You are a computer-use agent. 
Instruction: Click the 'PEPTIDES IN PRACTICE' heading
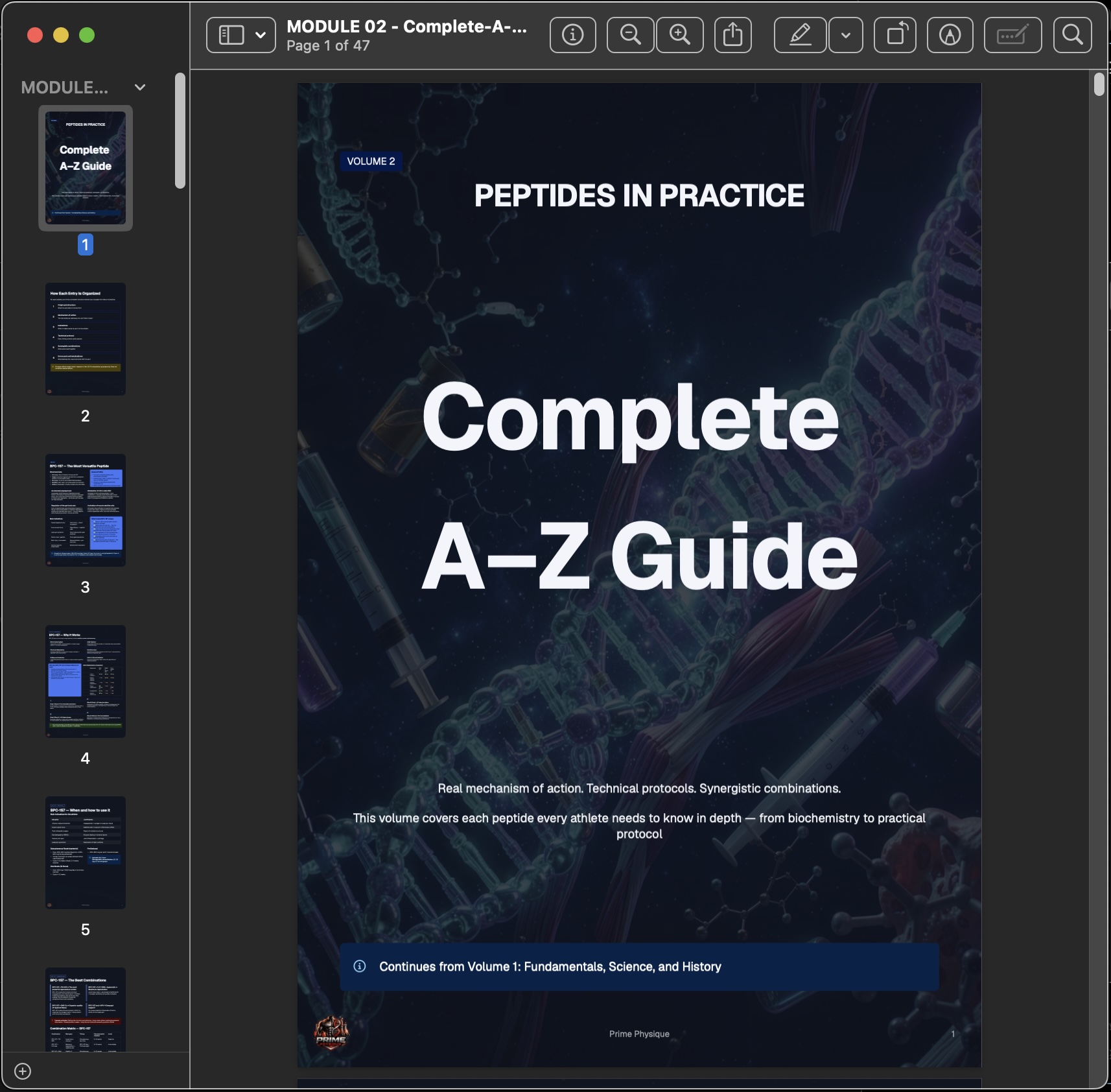pos(639,196)
